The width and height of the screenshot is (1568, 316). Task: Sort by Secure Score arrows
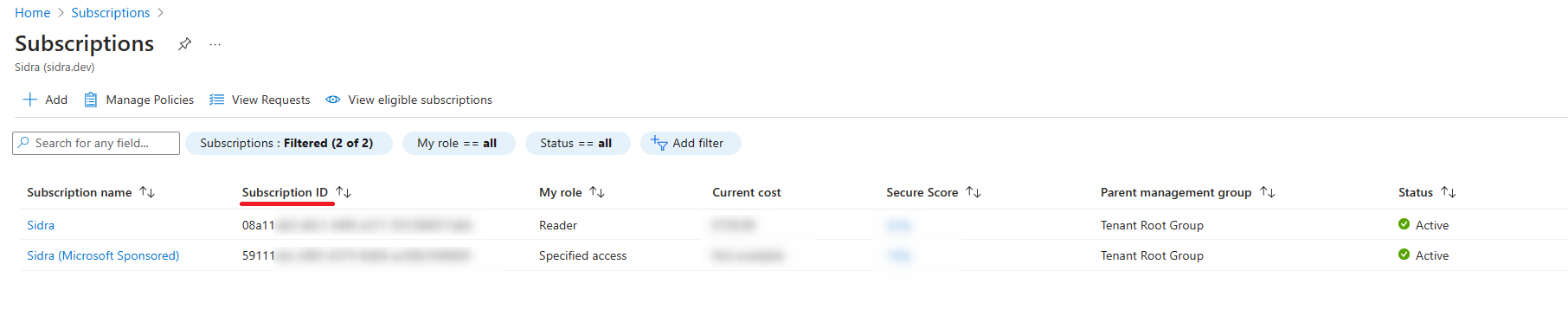tap(974, 192)
